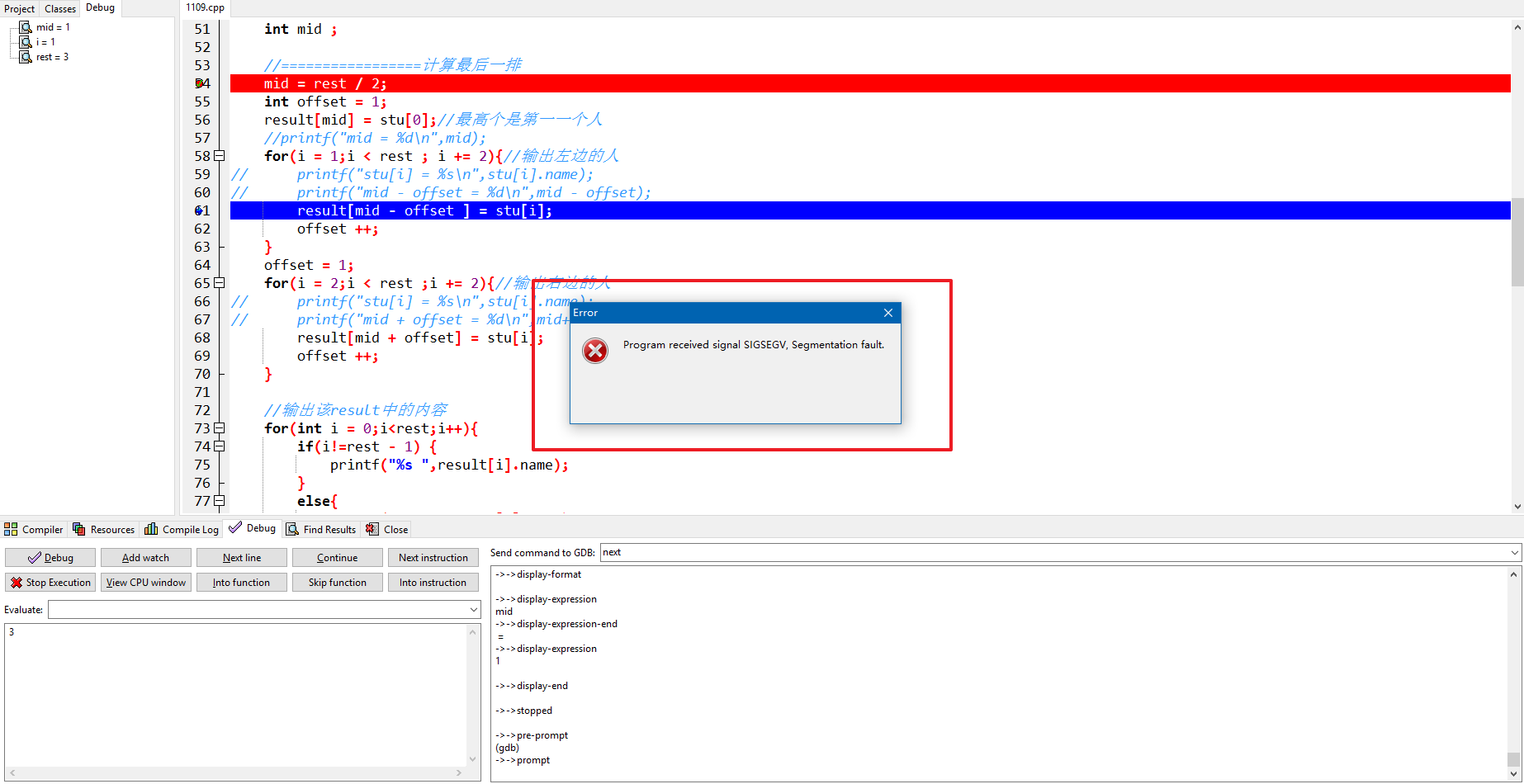Click the '(gdb)' text in GDB output

pos(507,748)
